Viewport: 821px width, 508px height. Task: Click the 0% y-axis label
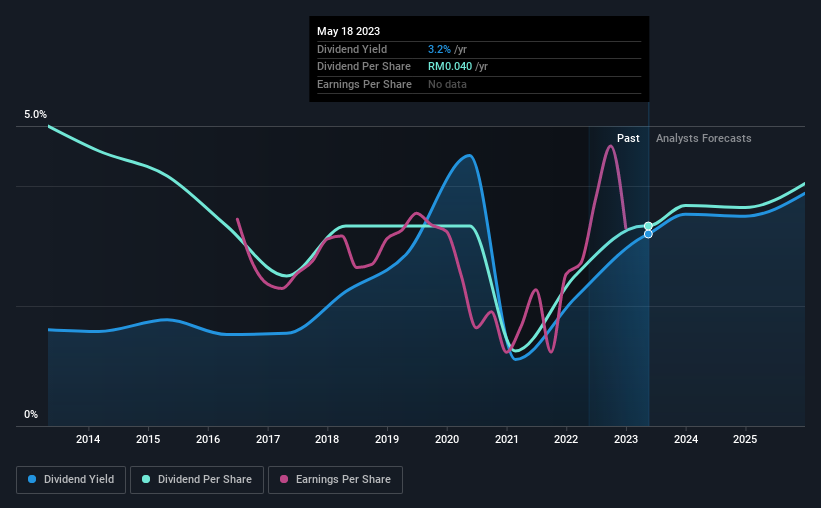point(31,415)
